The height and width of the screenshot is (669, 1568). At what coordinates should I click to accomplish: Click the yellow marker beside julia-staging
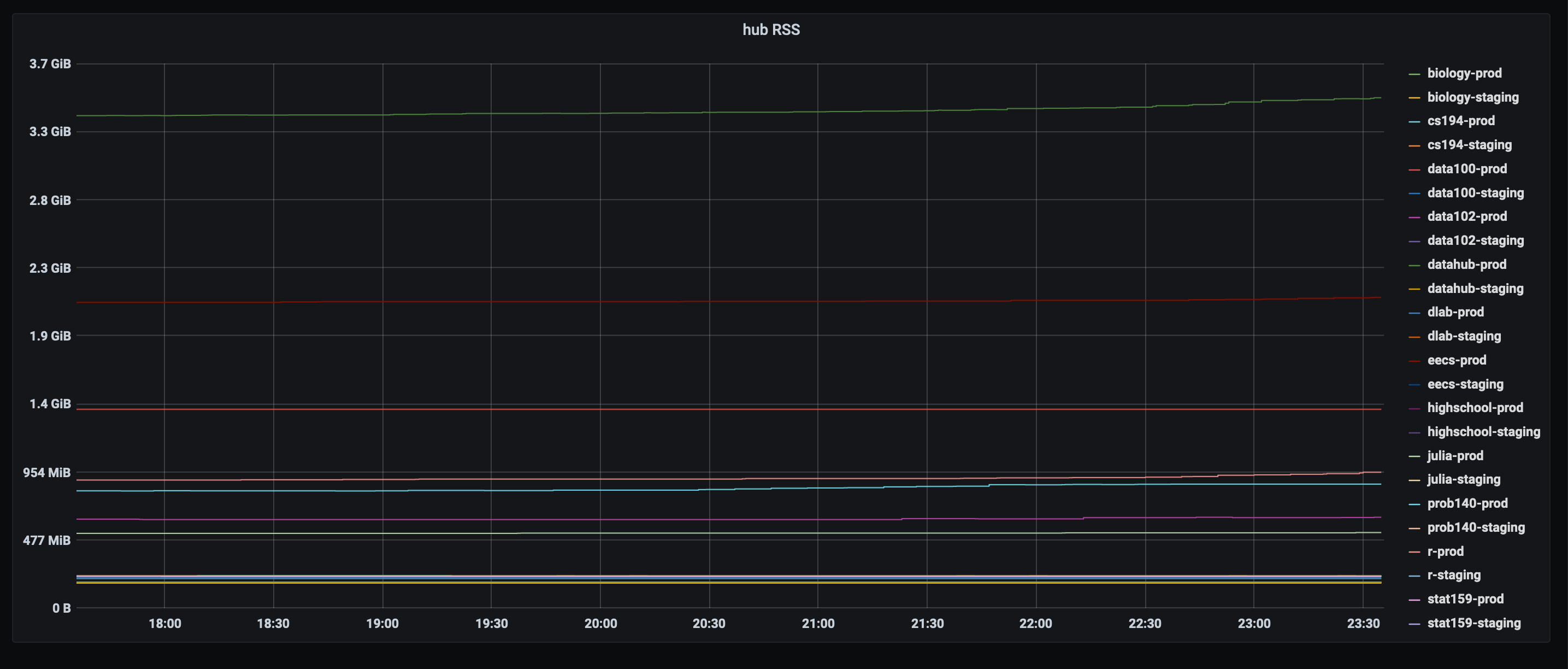tap(1415, 479)
